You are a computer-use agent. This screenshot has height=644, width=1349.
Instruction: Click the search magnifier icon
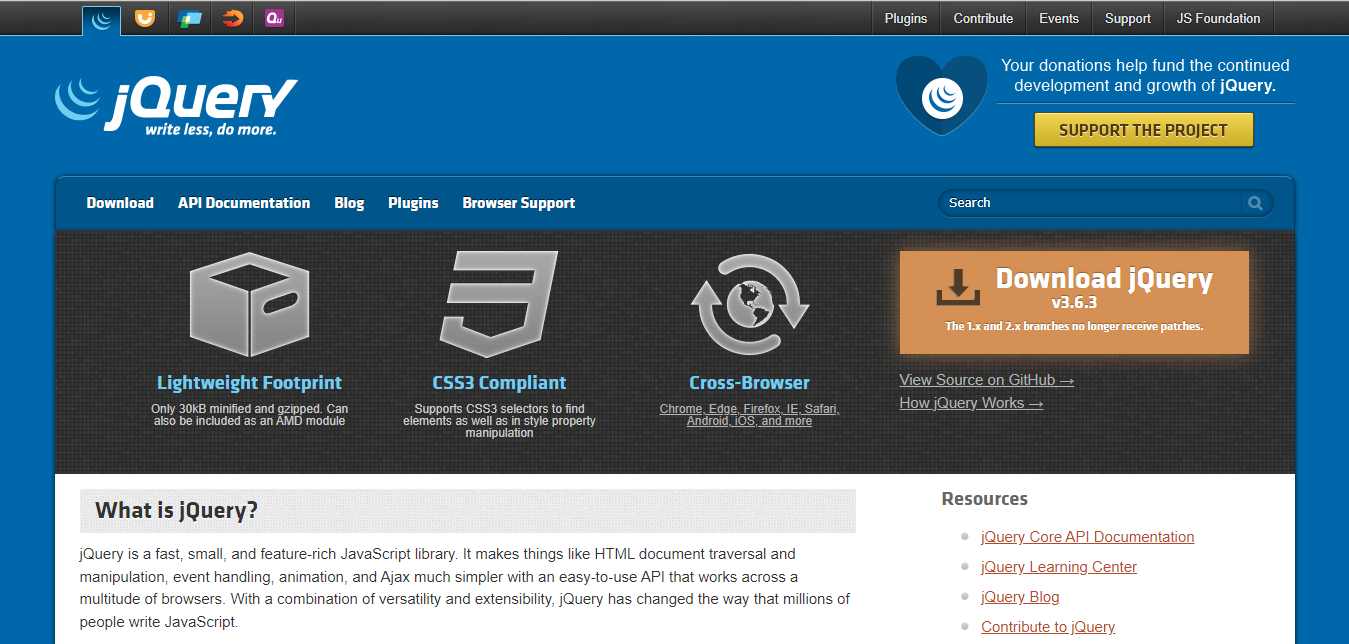pyautogui.click(x=1255, y=203)
